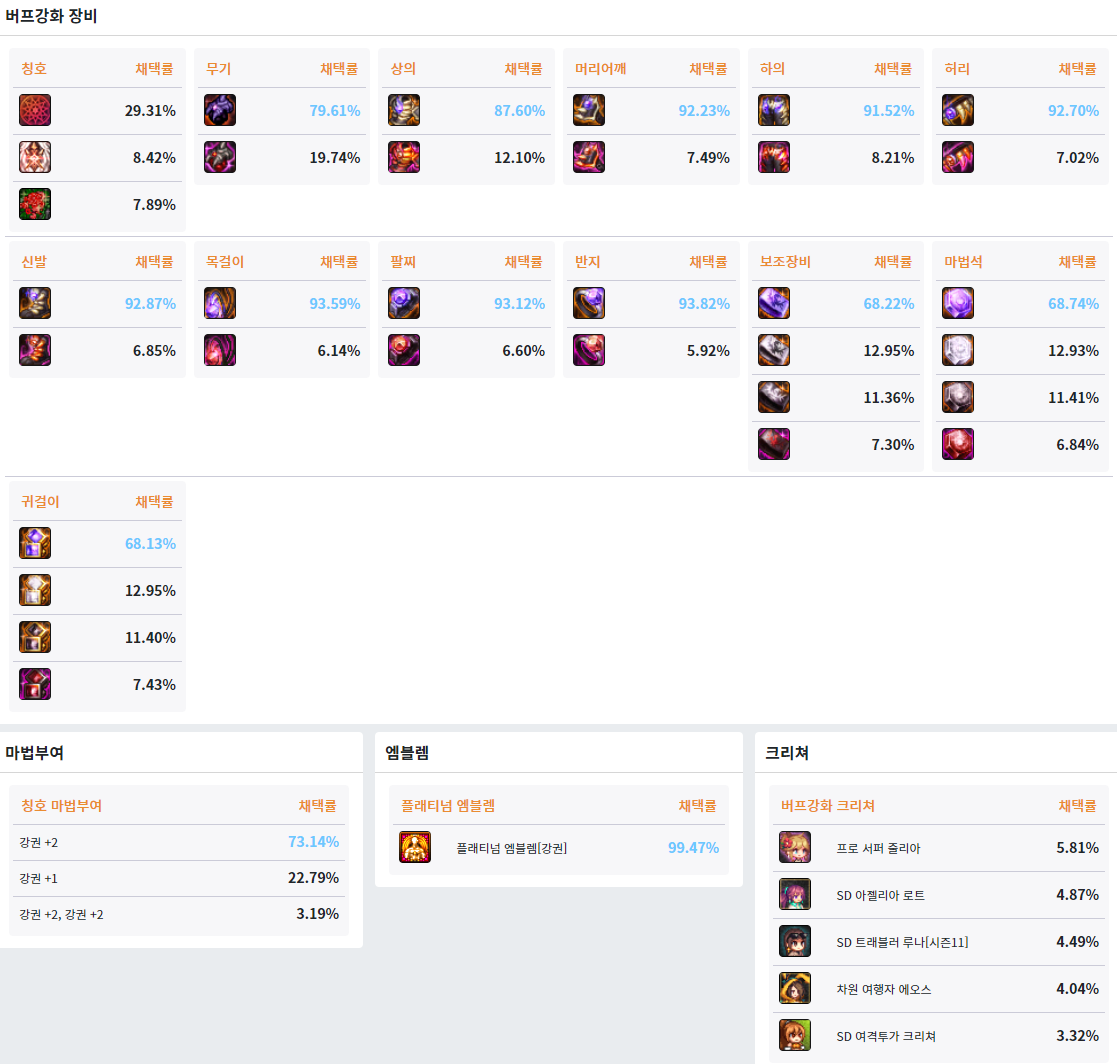Click the 플래티넘 엠블렘 icon
Image resolution: width=1117 pixels, height=1064 pixels.
(415, 847)
